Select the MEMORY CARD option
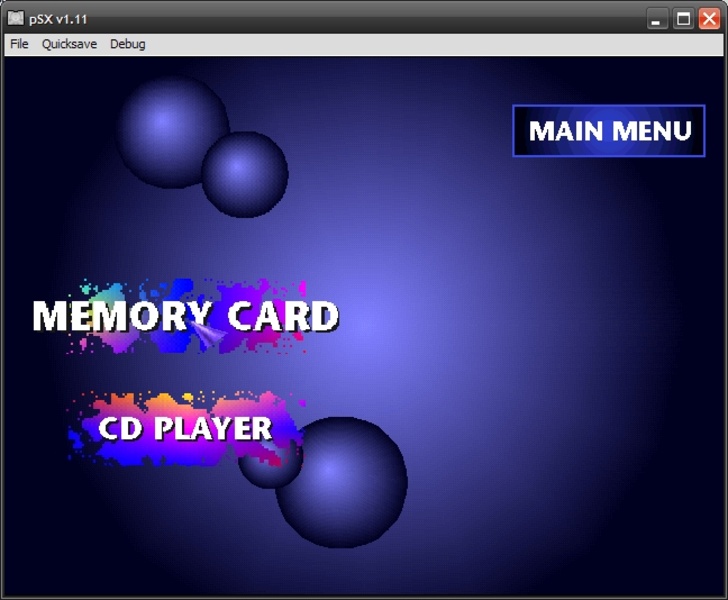 pos(185,316)
